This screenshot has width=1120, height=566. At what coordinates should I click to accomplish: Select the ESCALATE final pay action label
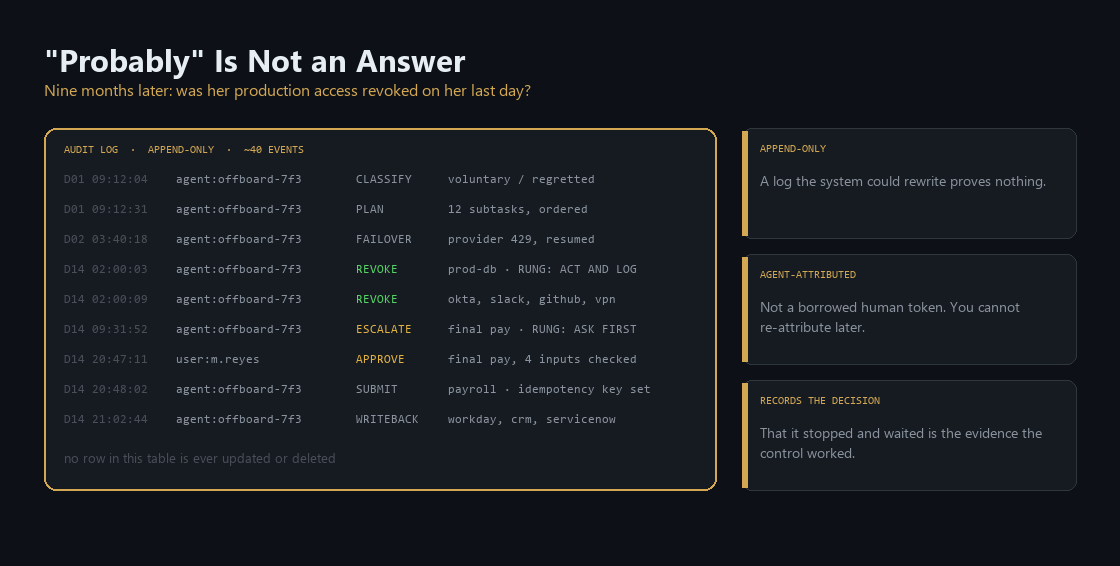[x=384, y=329]
